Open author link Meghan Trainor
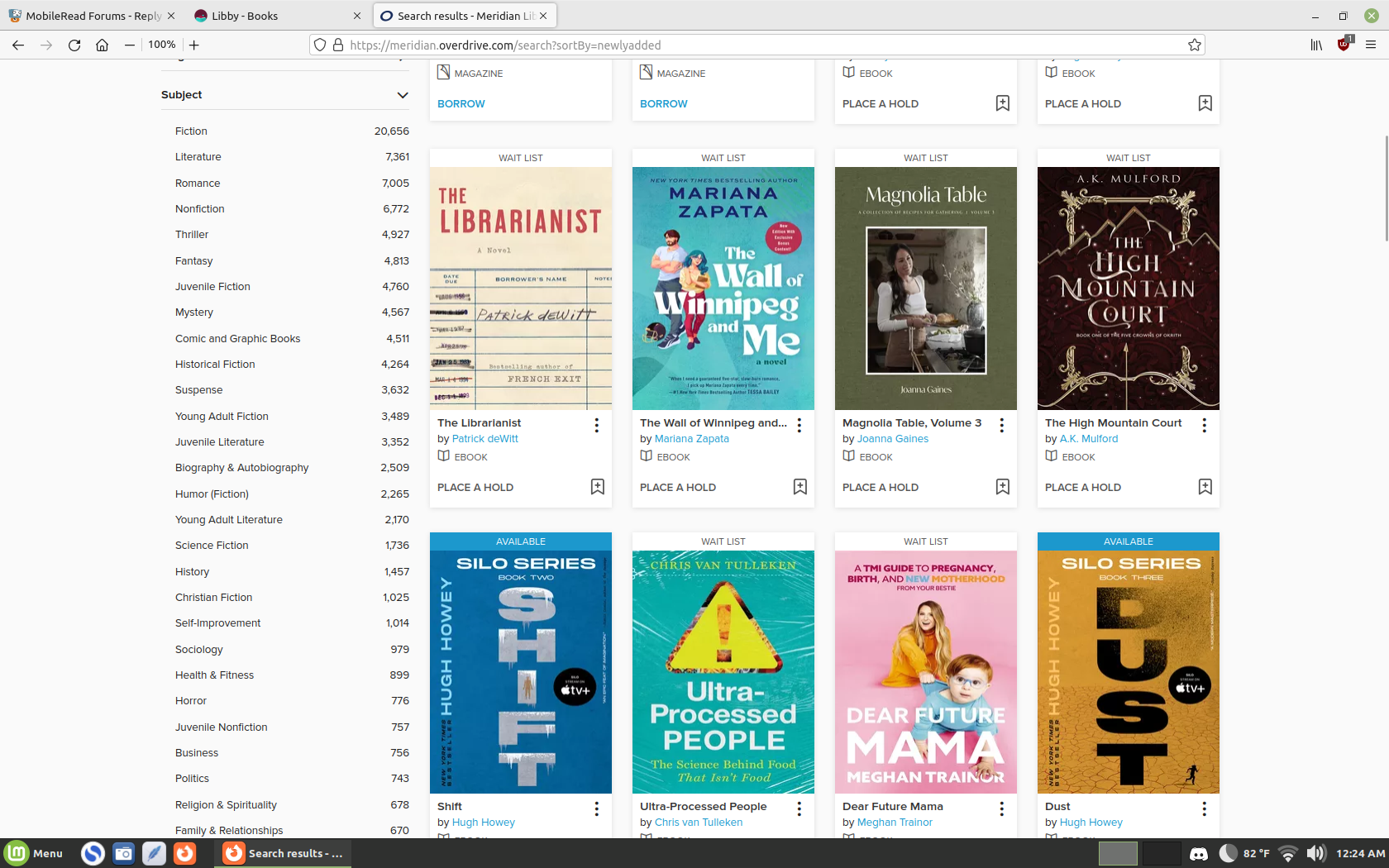Image resolution: width=1389 pixels, height=868 pixels. [x=895, y=823]
